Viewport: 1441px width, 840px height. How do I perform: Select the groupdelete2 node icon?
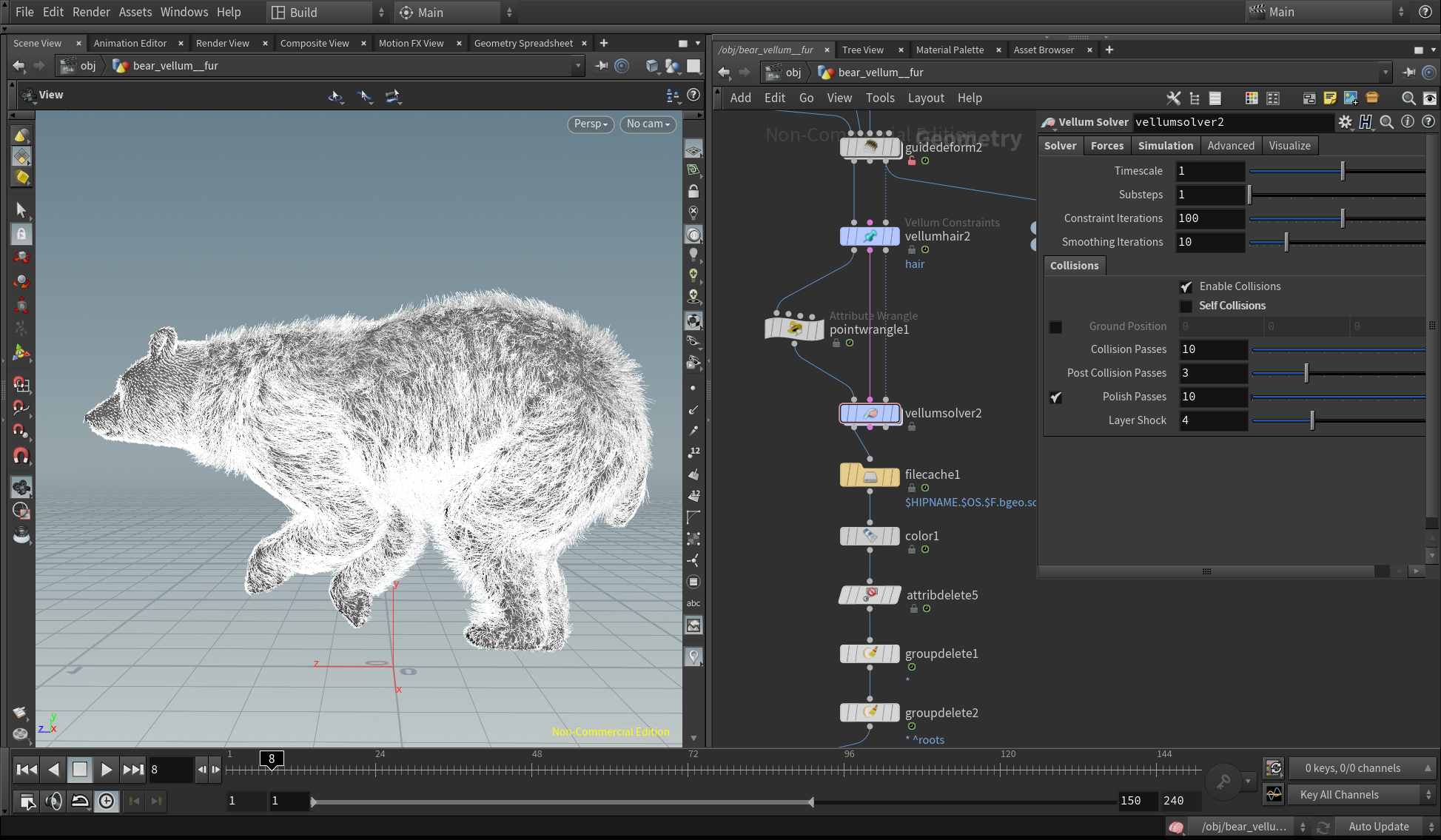[870, 713]
